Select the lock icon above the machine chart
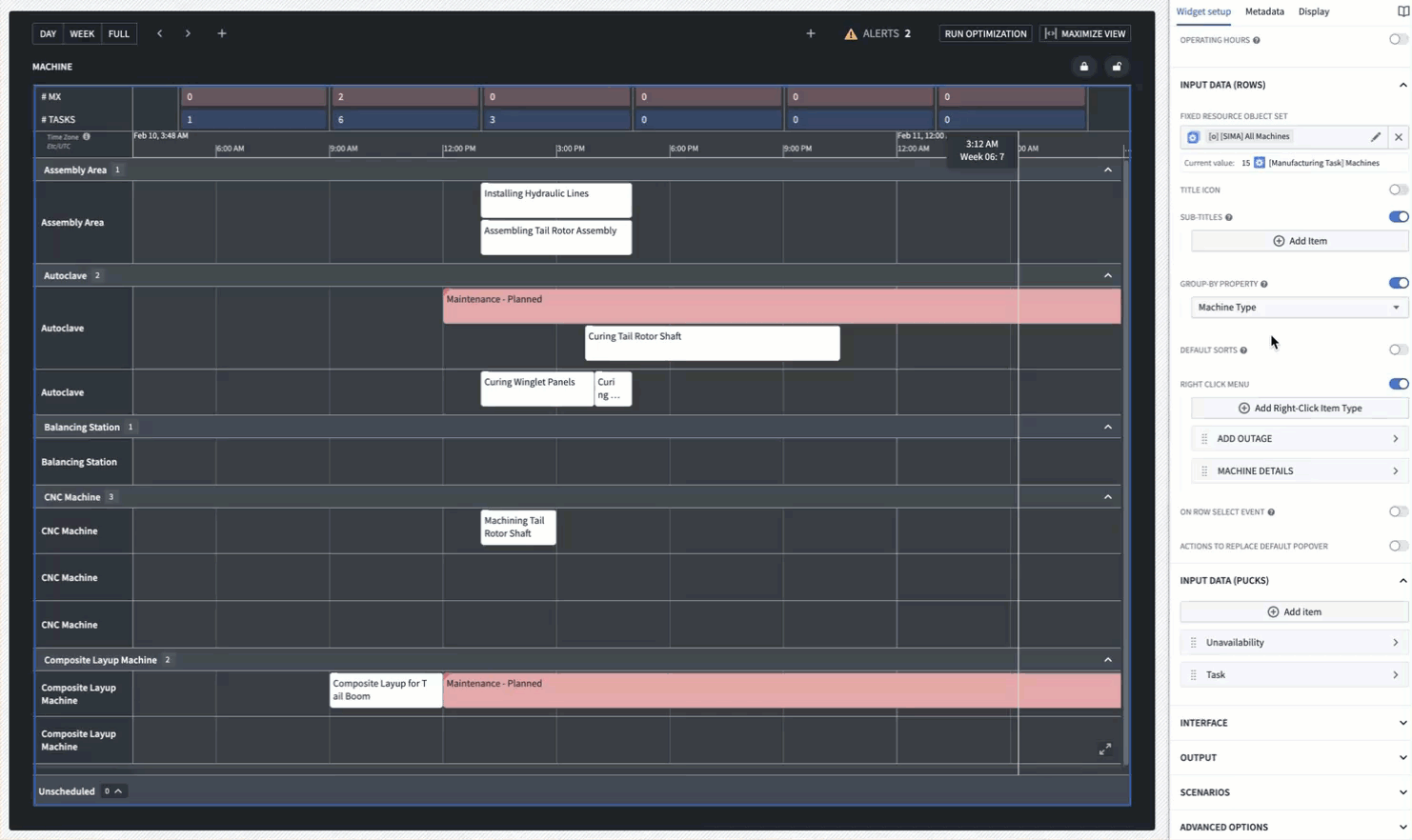Image resolution: width=1412 pixels, height=840 pixels. (1084, 67)
